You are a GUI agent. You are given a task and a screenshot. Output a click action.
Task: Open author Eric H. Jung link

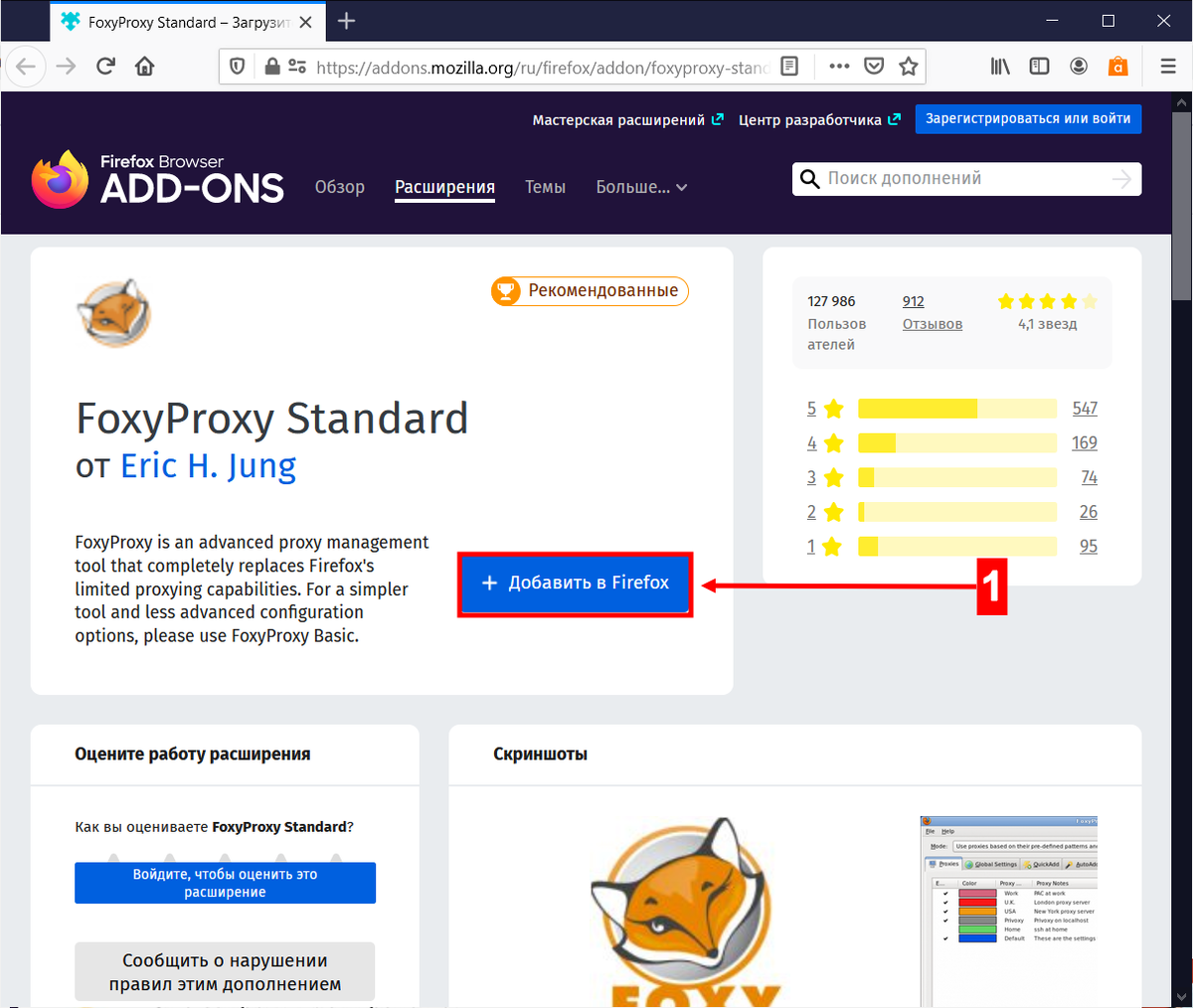pos(209,465)
